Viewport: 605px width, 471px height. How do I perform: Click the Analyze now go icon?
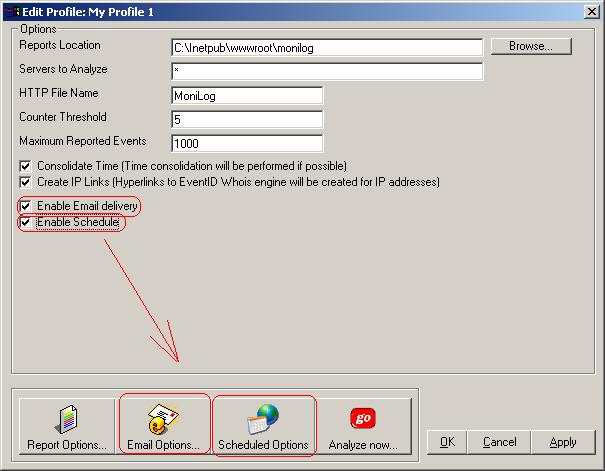363,427
